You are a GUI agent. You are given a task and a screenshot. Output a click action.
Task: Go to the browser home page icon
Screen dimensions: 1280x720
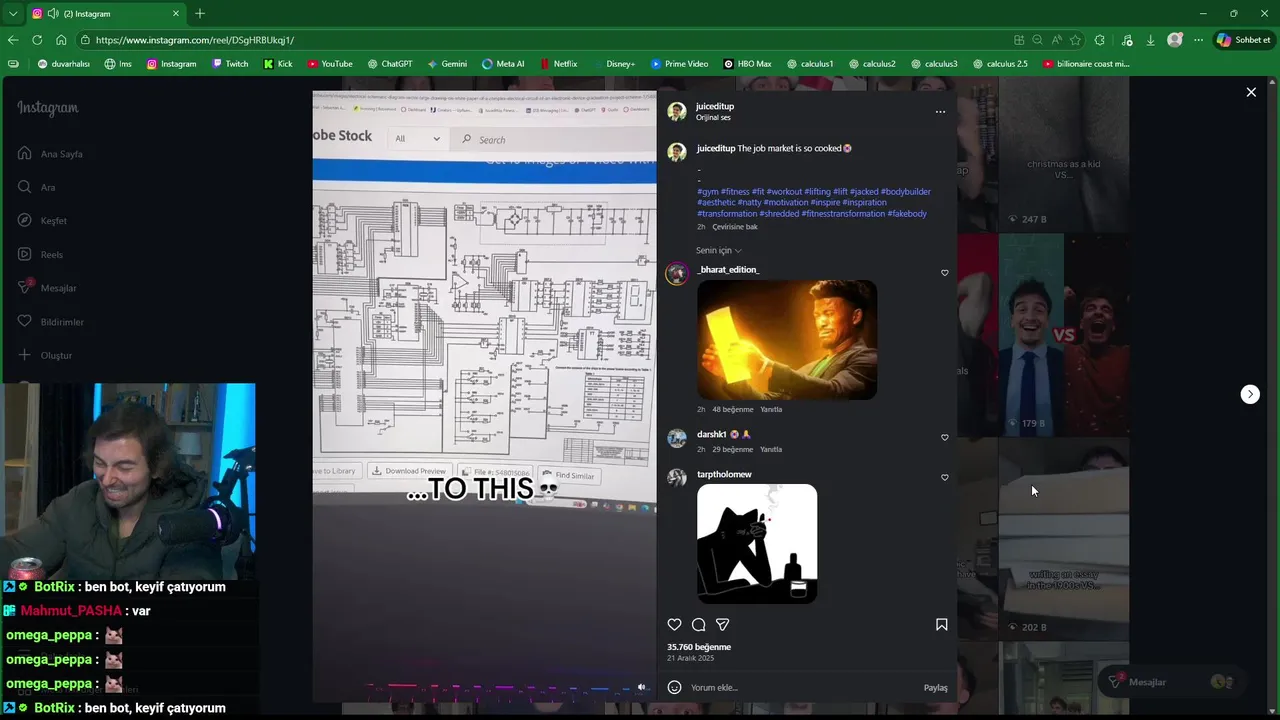click(x=61, y=40)
